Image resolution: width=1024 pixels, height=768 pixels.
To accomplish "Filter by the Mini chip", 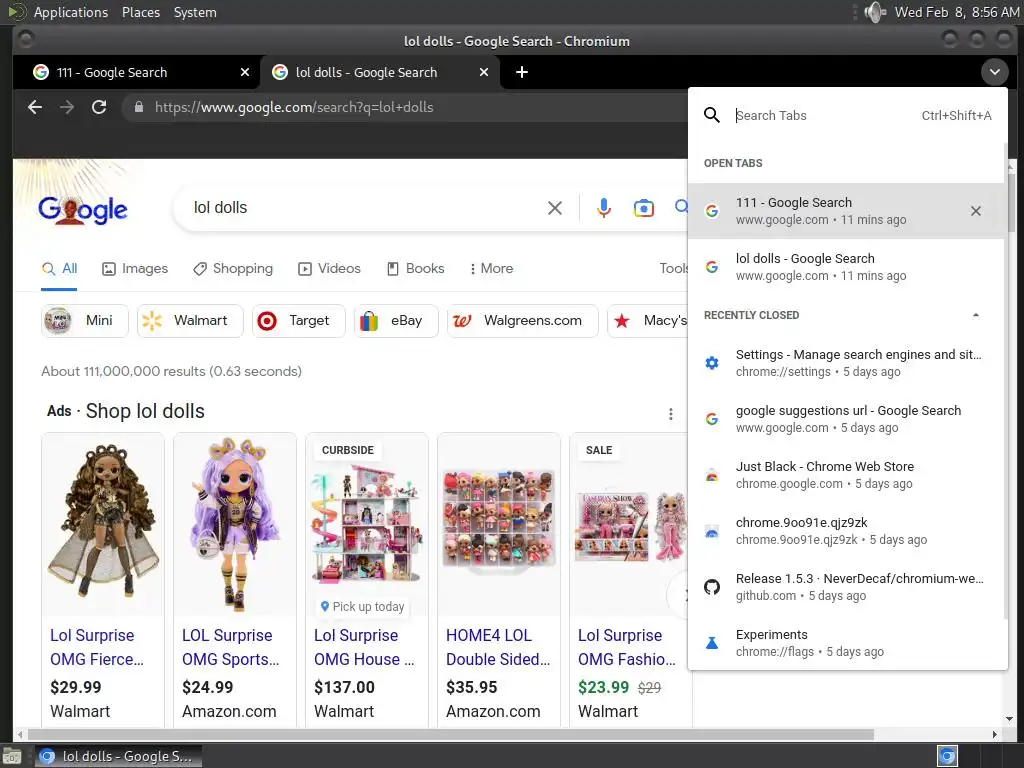I will coord(85,321).
